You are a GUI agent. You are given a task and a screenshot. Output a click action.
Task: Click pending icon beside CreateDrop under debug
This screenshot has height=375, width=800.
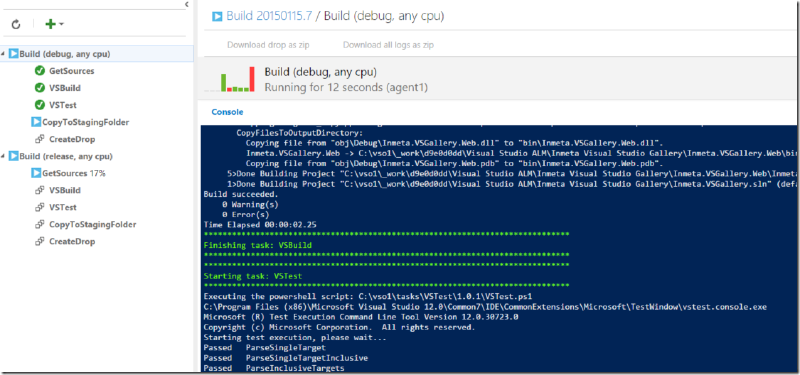[x=39, y=139]
